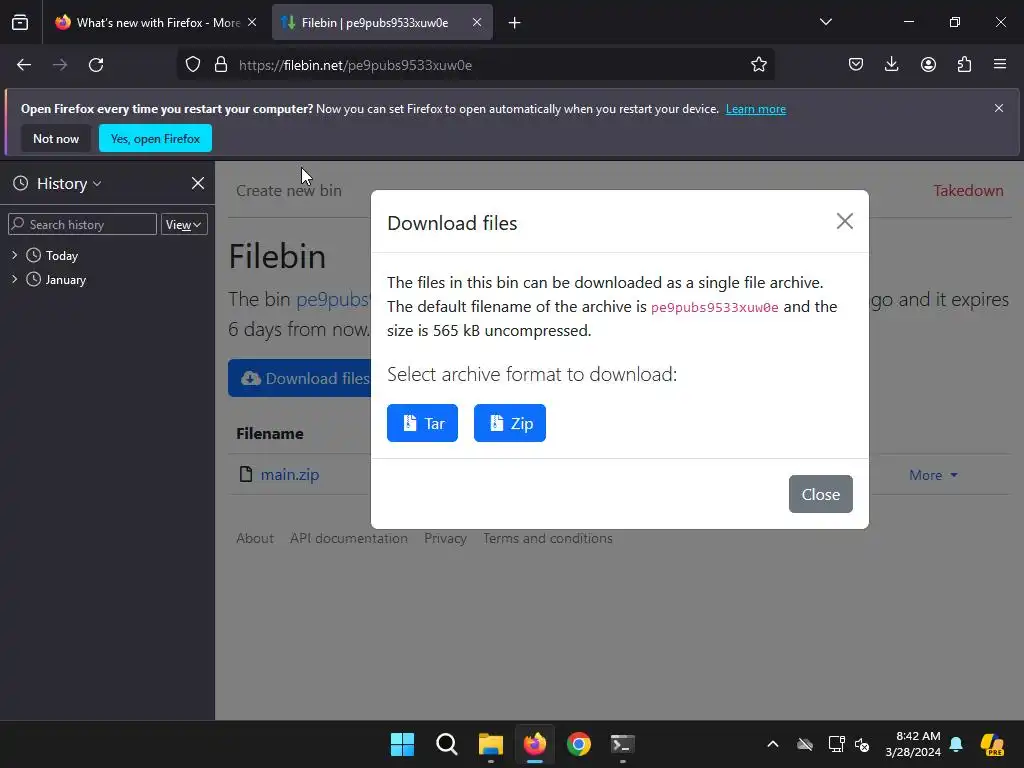
Task: Choose Not now in notification bar
Action: coord(56,138)
